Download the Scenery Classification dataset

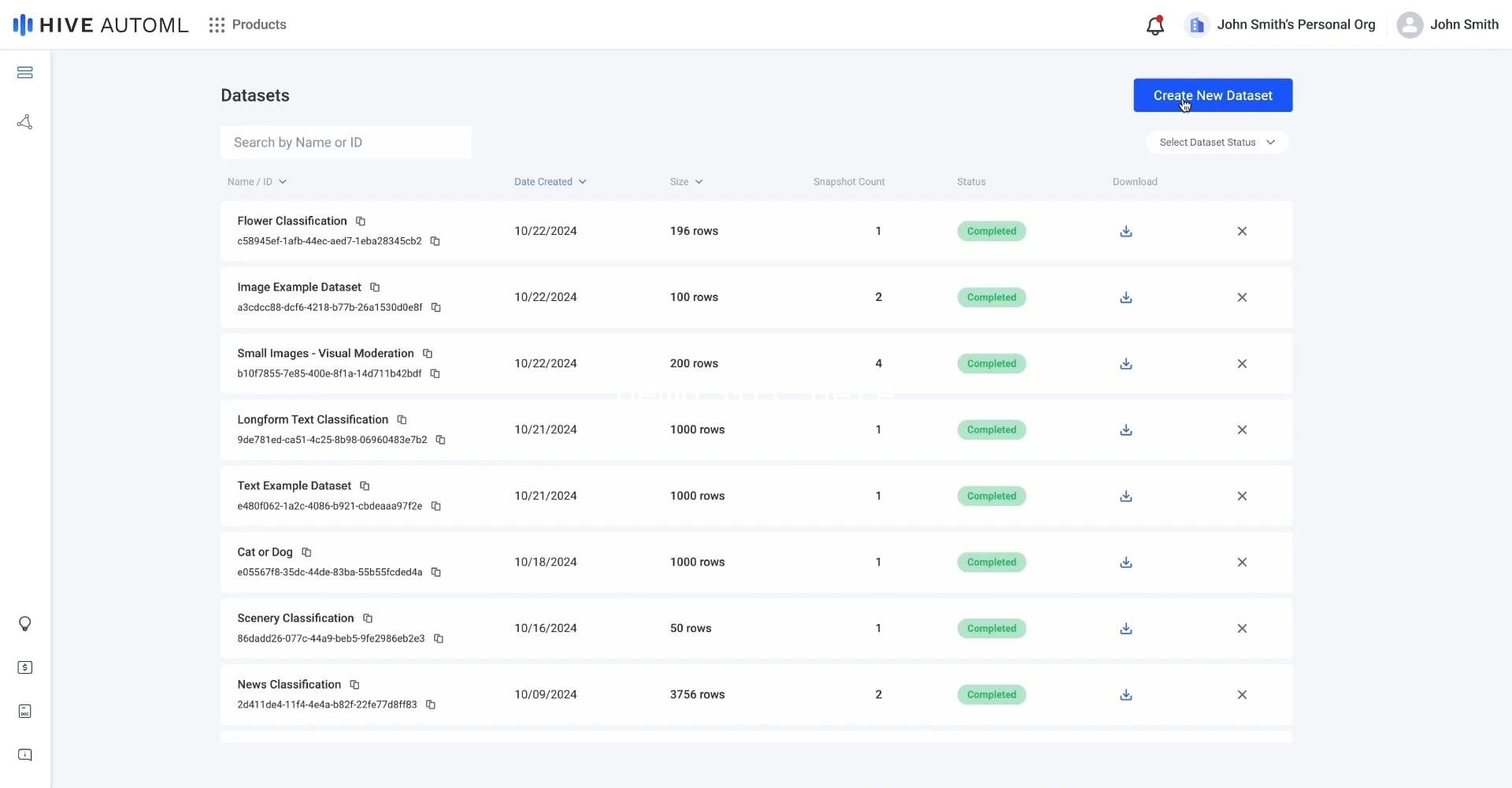tap(1126, 629)
